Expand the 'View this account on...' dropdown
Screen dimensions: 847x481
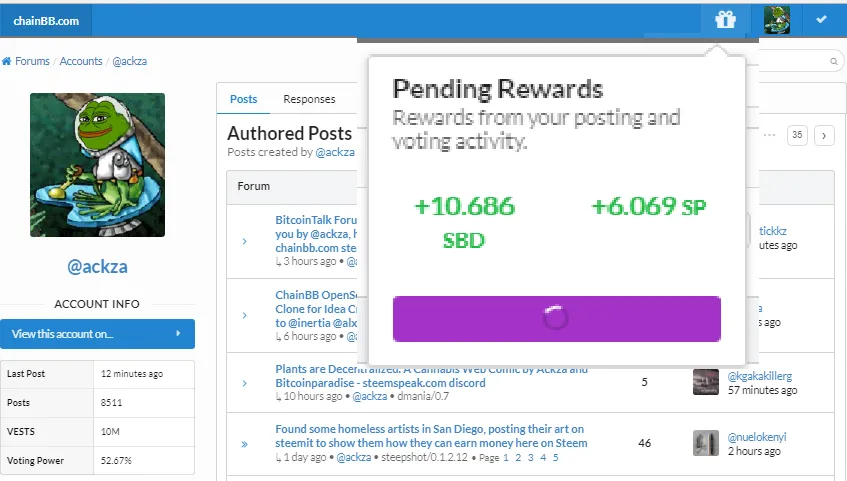tap(97, 334)
